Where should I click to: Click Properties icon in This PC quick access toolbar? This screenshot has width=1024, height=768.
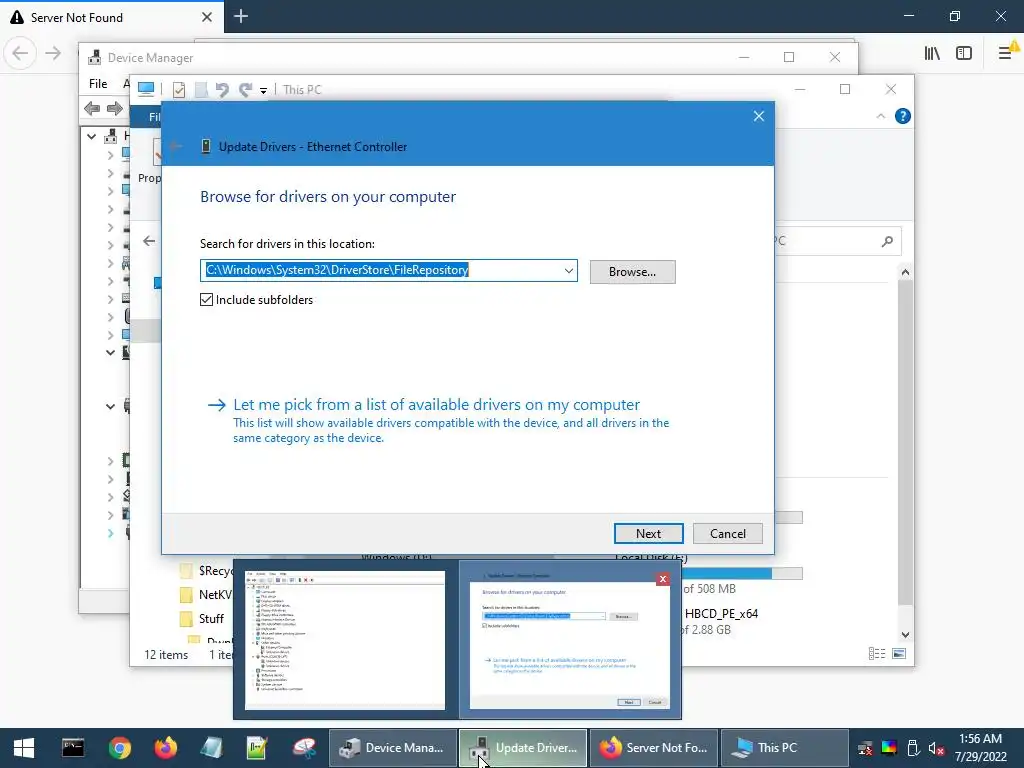click(x=179, y=89)
